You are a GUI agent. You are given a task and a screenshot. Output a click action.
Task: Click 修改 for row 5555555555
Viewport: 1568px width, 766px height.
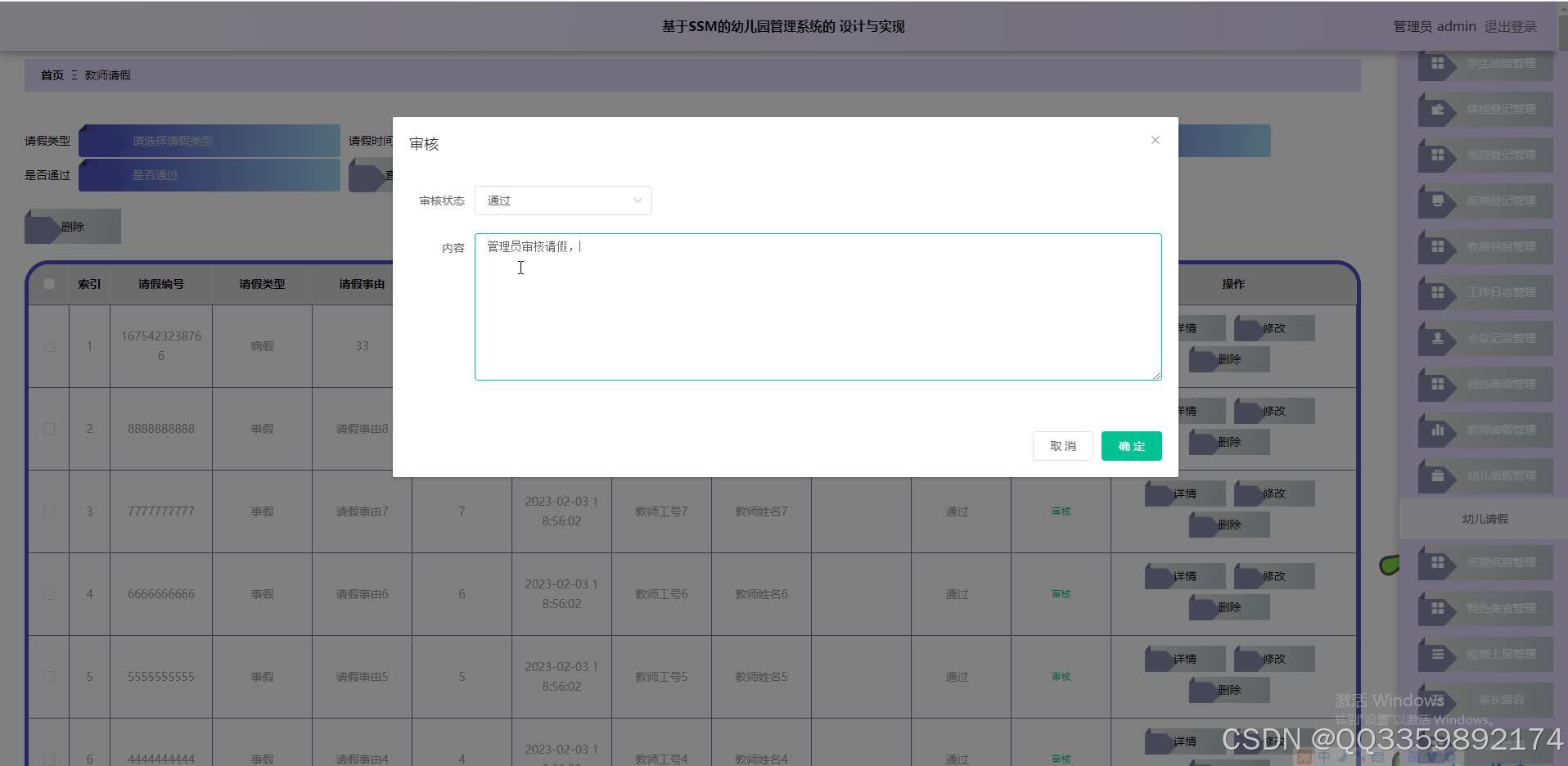coord(1274,659)
